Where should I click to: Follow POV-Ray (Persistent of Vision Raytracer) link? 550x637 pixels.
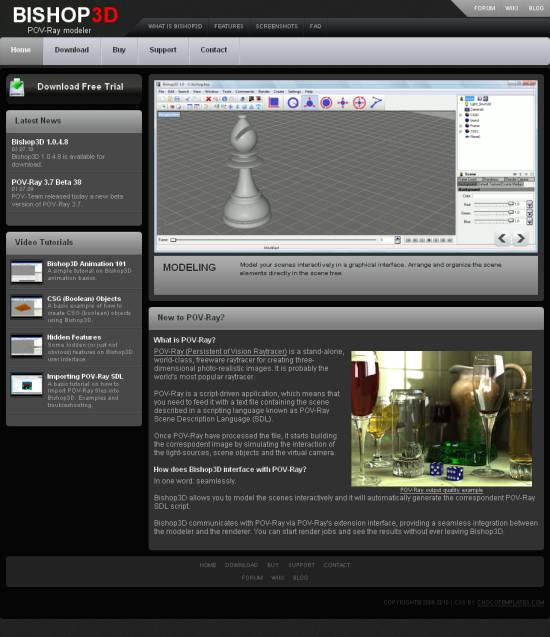220,351
